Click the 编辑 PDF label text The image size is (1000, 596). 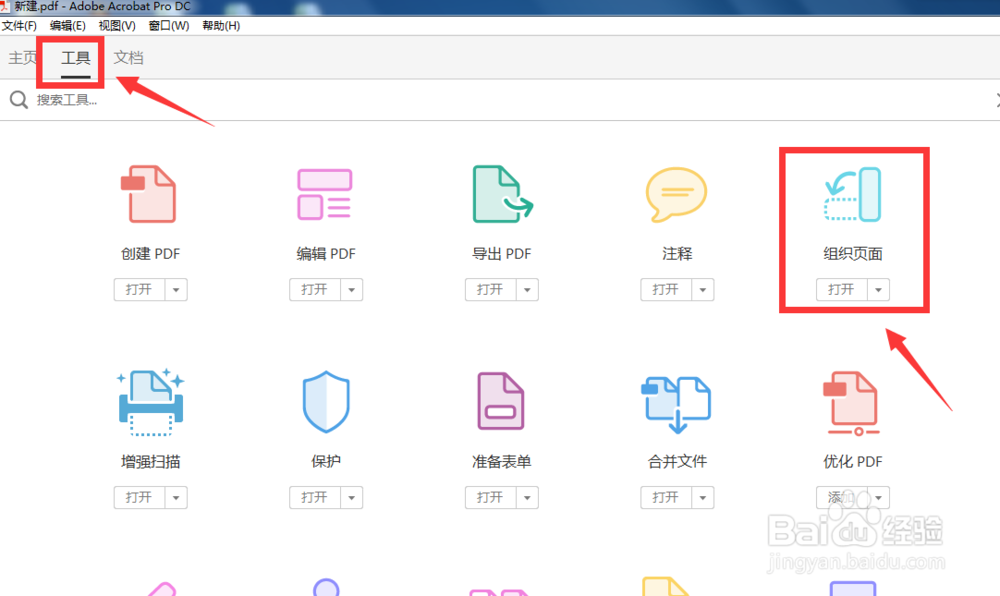point(326,254)
